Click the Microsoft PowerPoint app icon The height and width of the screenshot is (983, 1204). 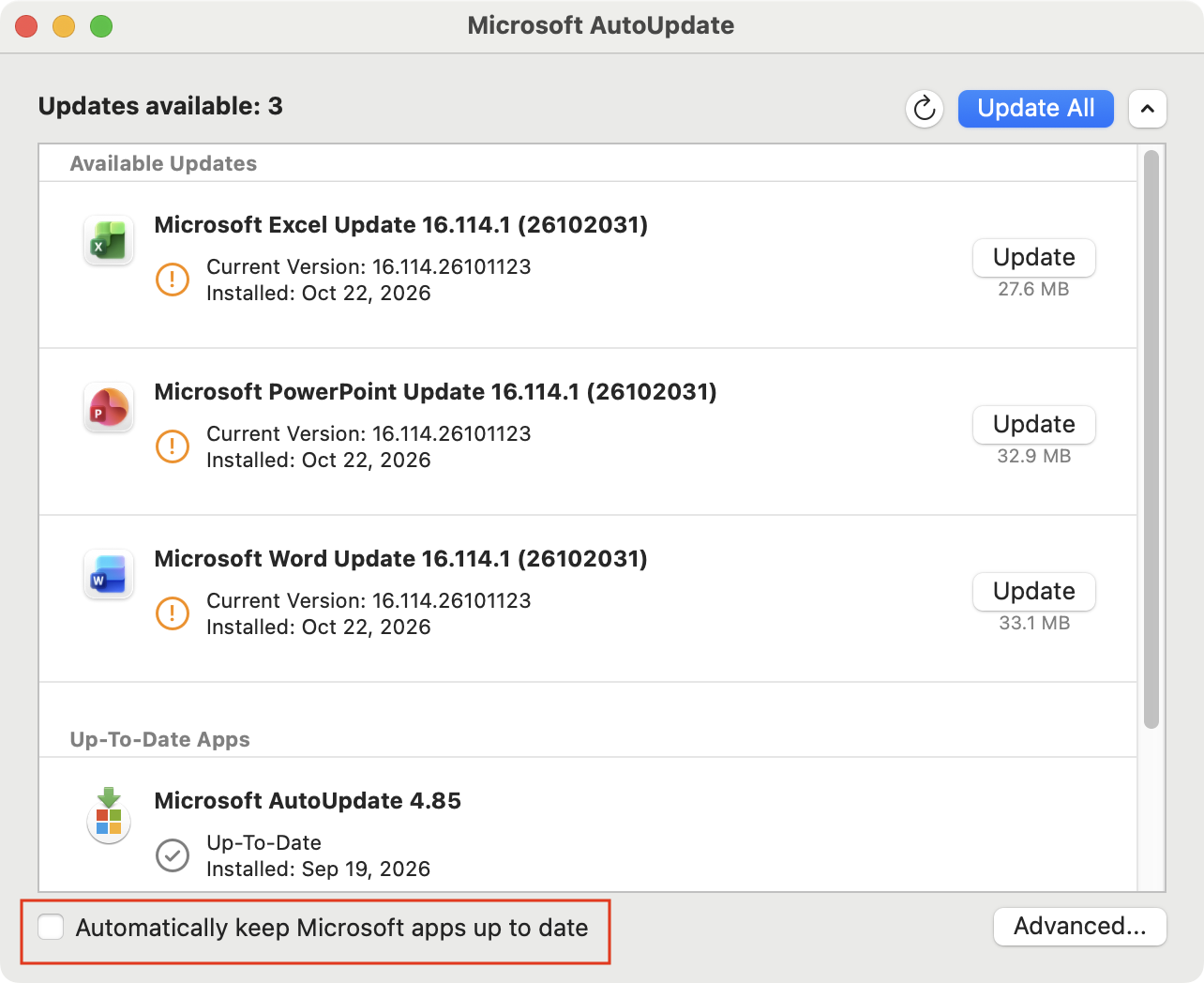click(109, 408)
